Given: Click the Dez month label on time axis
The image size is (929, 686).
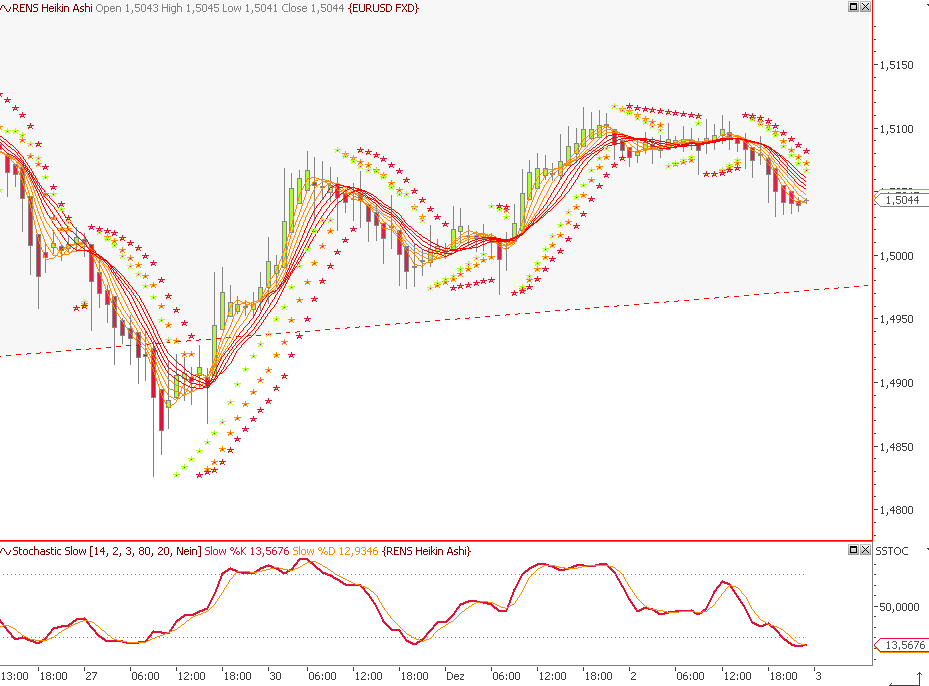Looking at the screenshot, I should (x=455, y=676).
